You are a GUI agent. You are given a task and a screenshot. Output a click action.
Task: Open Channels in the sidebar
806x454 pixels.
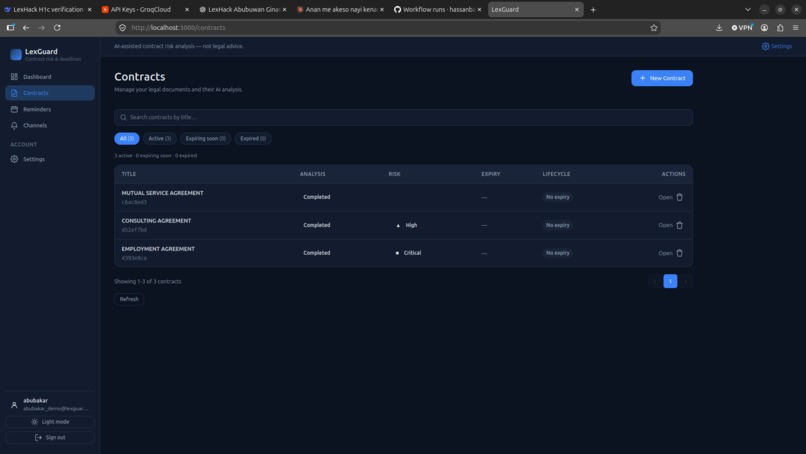[x=50, y=125]
